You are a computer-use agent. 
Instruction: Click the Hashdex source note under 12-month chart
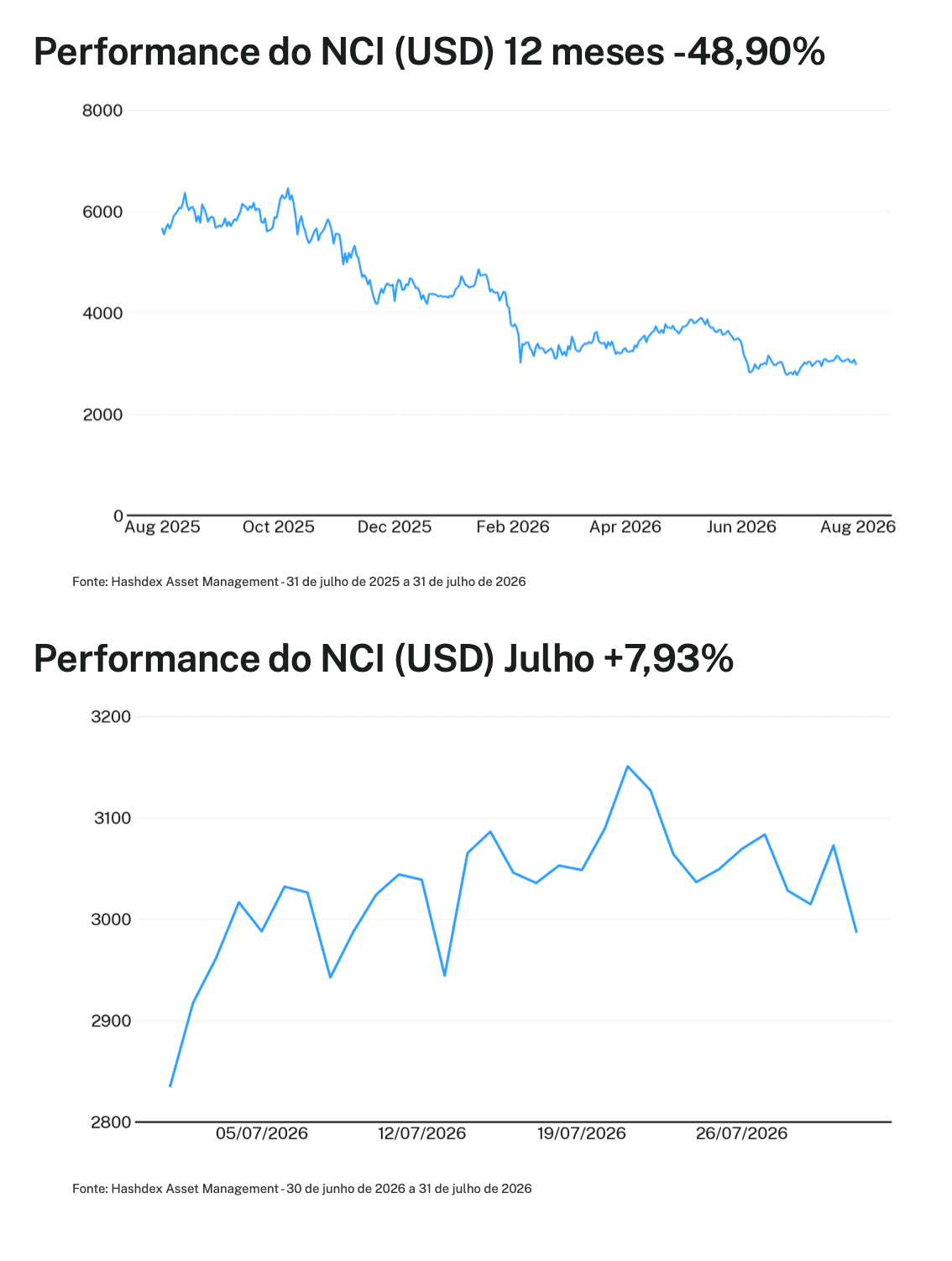pyautogui.click(x=299, y=582)
